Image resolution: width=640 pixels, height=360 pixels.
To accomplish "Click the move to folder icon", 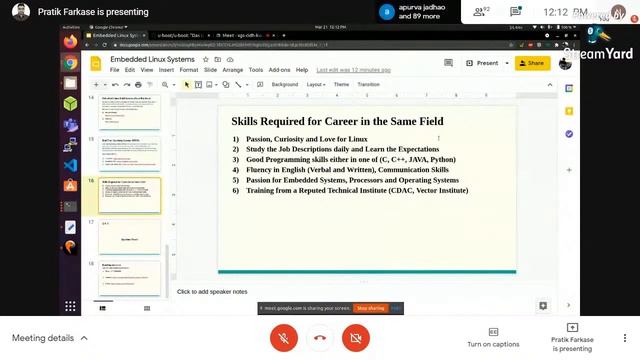I will click(218, 60).
